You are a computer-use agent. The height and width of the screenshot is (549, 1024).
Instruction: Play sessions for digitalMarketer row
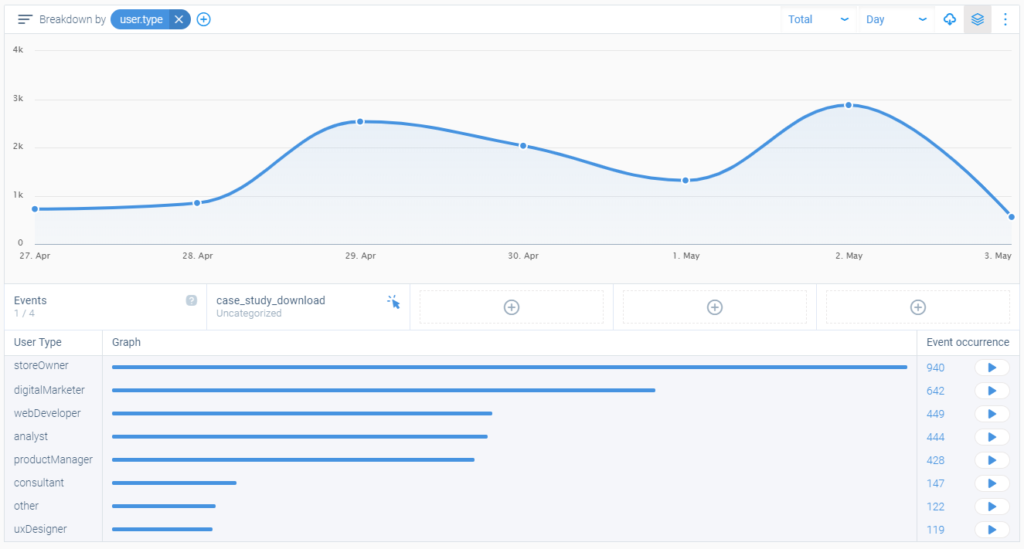(x=991, y=391)
